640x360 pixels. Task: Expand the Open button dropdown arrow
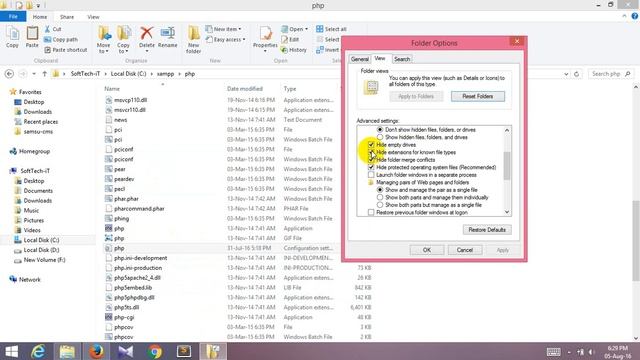[x=307, y=29]
